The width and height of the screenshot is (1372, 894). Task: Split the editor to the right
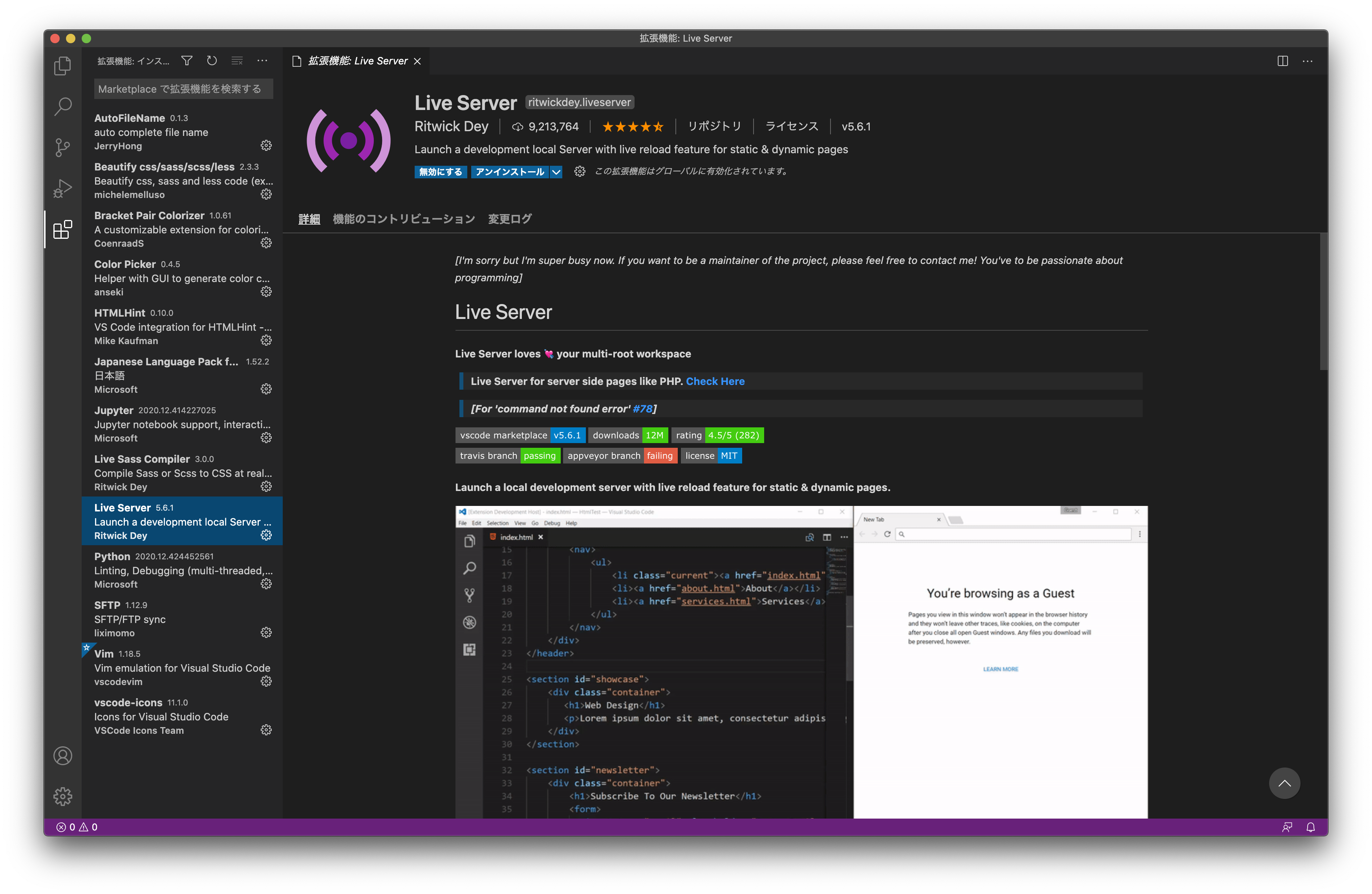point(1282,61)
